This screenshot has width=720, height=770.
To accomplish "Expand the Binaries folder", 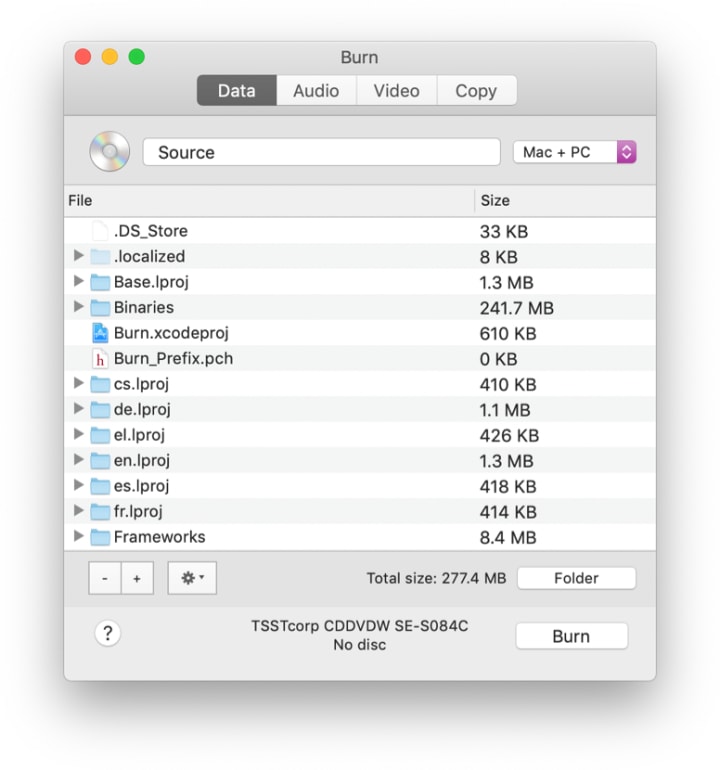I will (78, 306).
